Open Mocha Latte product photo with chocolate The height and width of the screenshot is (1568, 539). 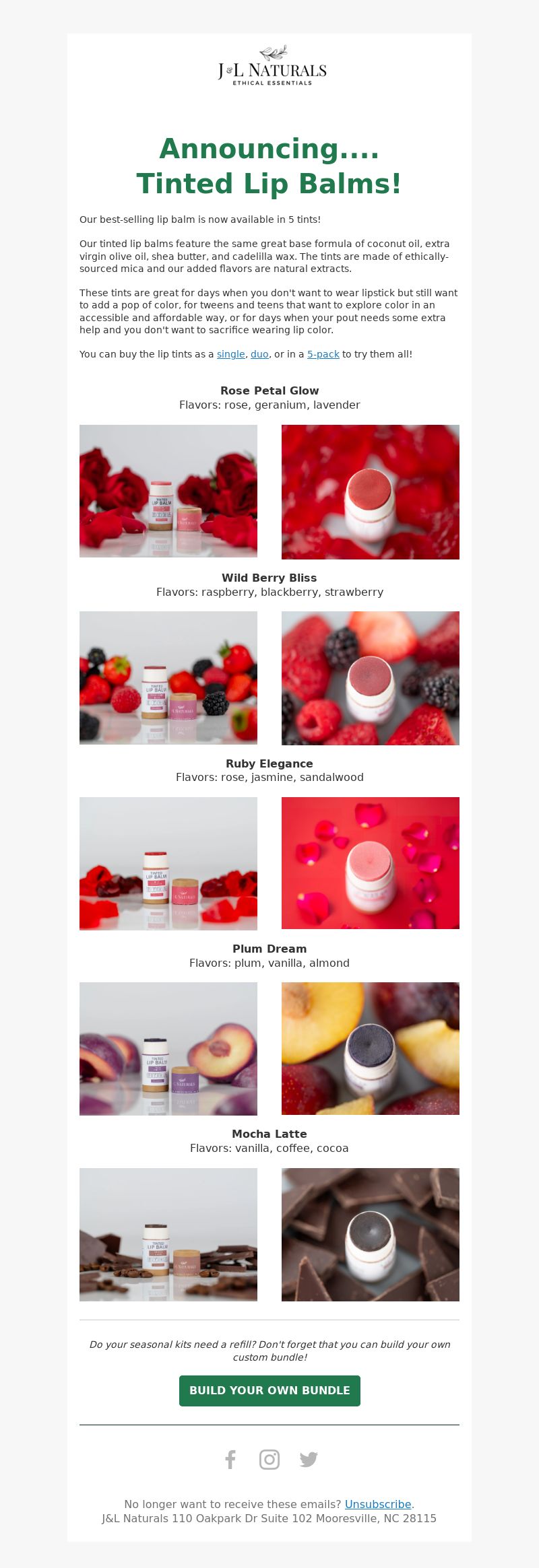coord(168,1235)
